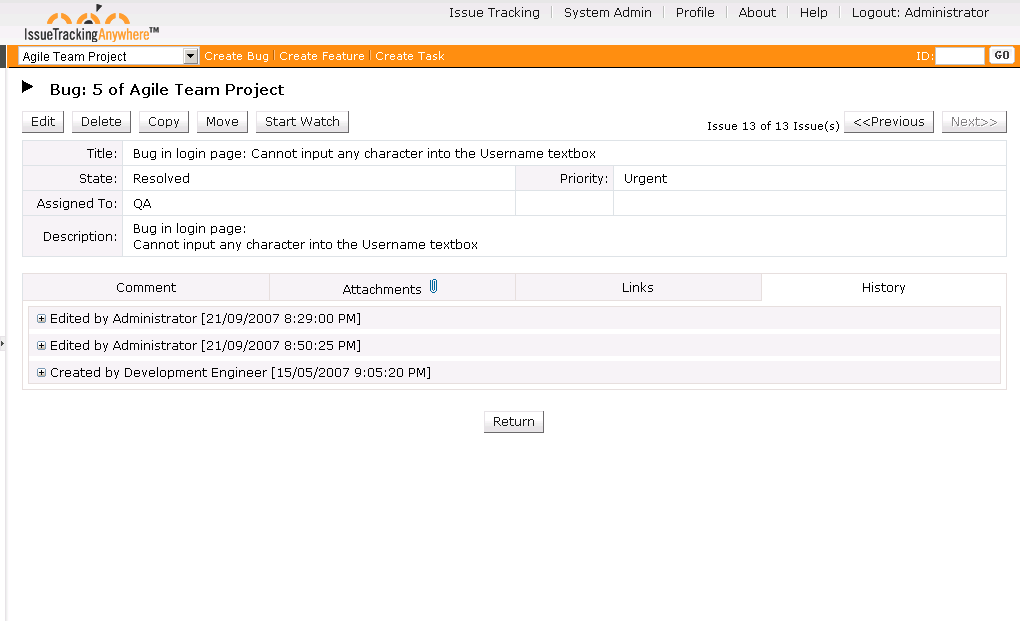The width and height of the screenshot is (1020, 621).
Task: Click inside the ID input field
Action: [x=960, y=55]
